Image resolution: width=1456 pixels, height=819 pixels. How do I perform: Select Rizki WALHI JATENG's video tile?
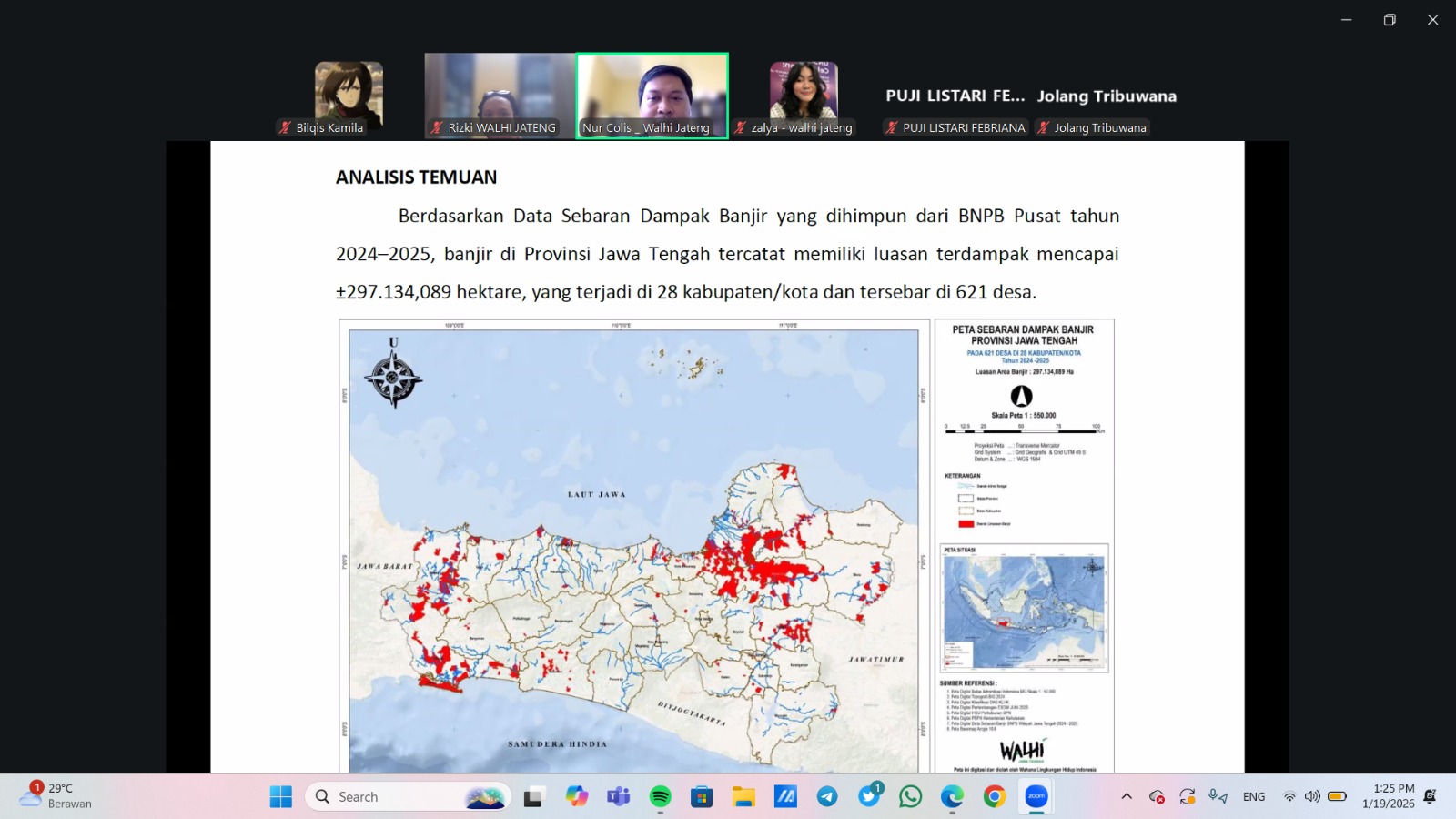tap(500, 95)
